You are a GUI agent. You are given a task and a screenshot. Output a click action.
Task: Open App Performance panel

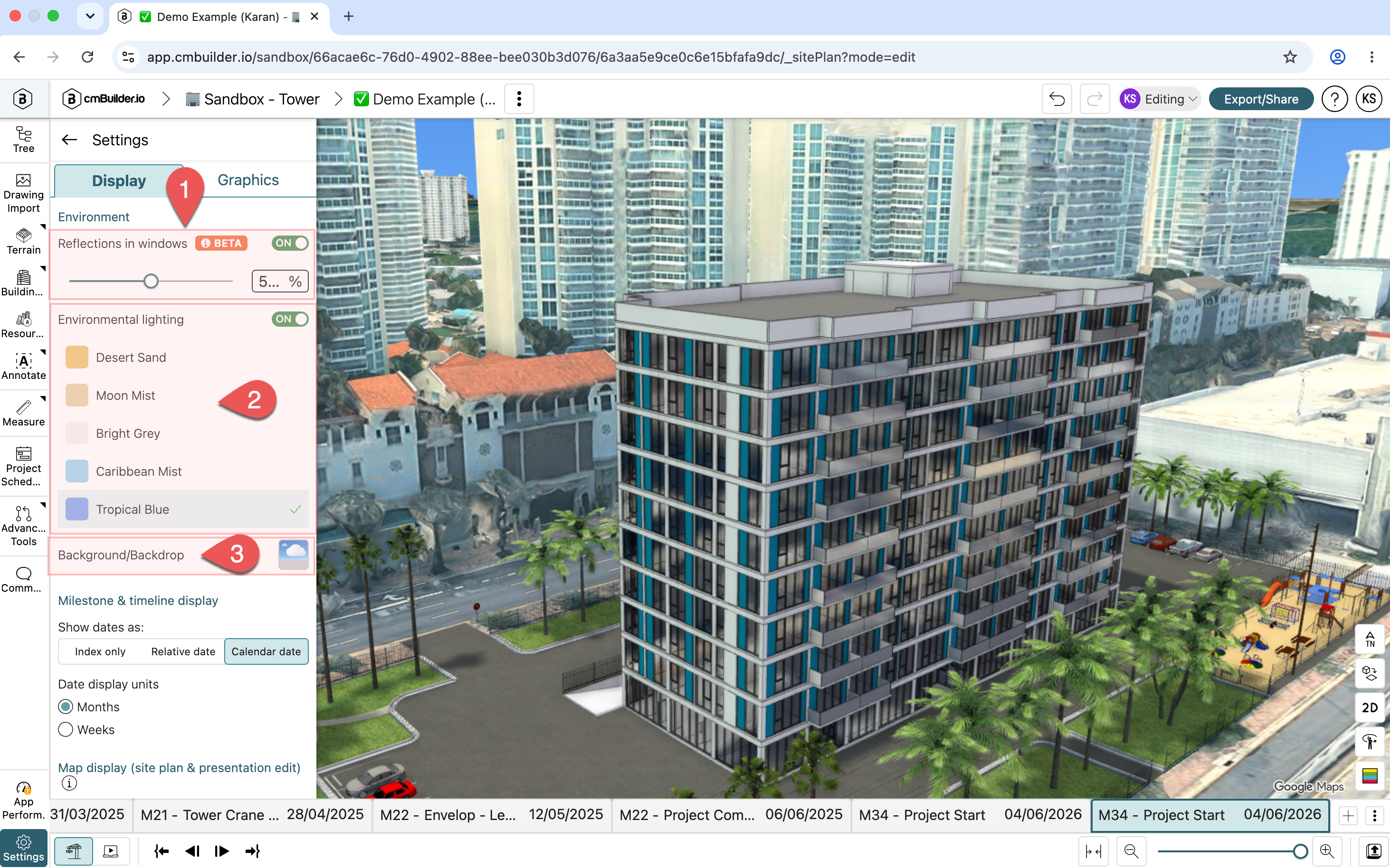tap(24, 800)
